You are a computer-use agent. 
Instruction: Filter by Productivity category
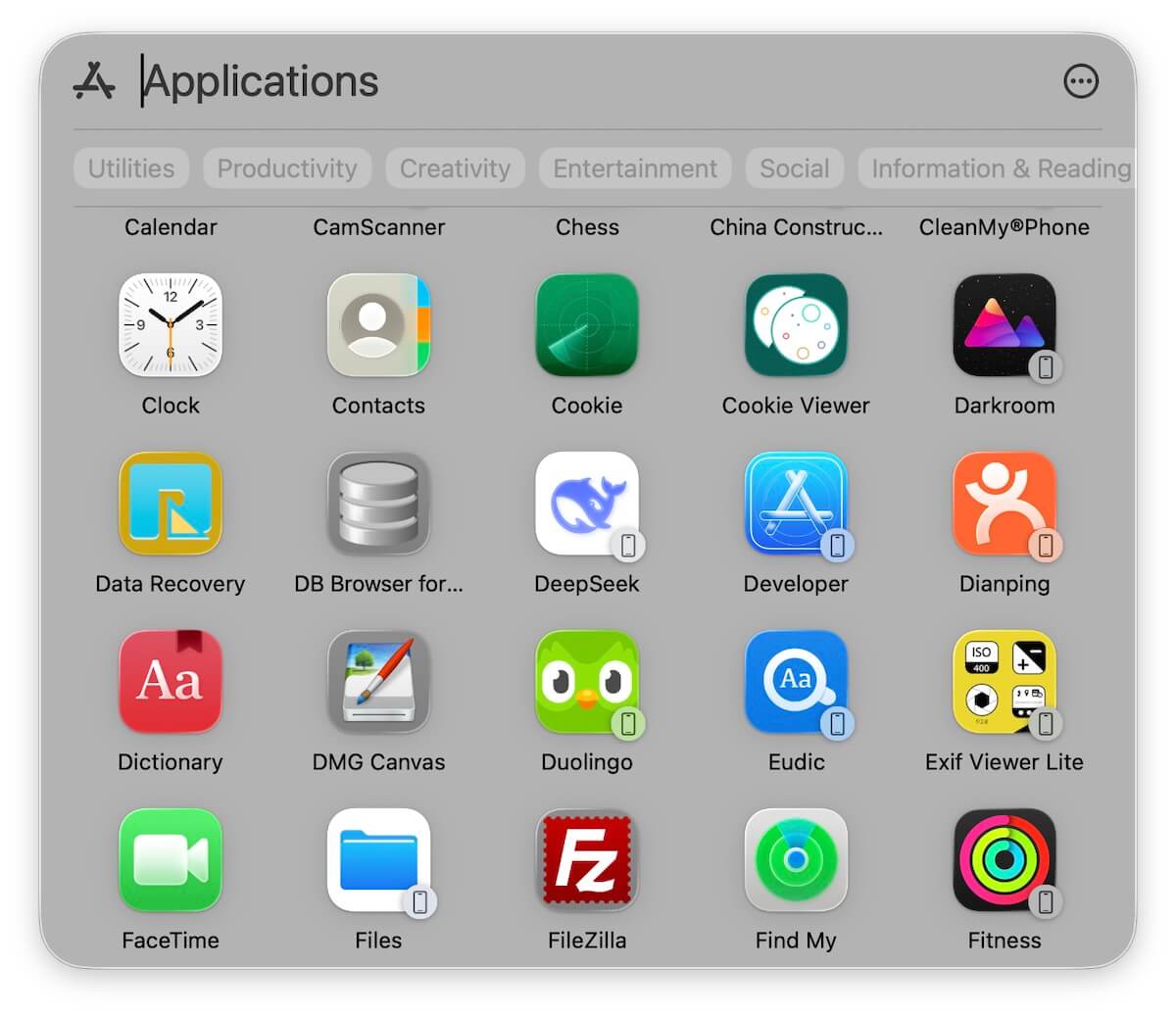(287, 169)
